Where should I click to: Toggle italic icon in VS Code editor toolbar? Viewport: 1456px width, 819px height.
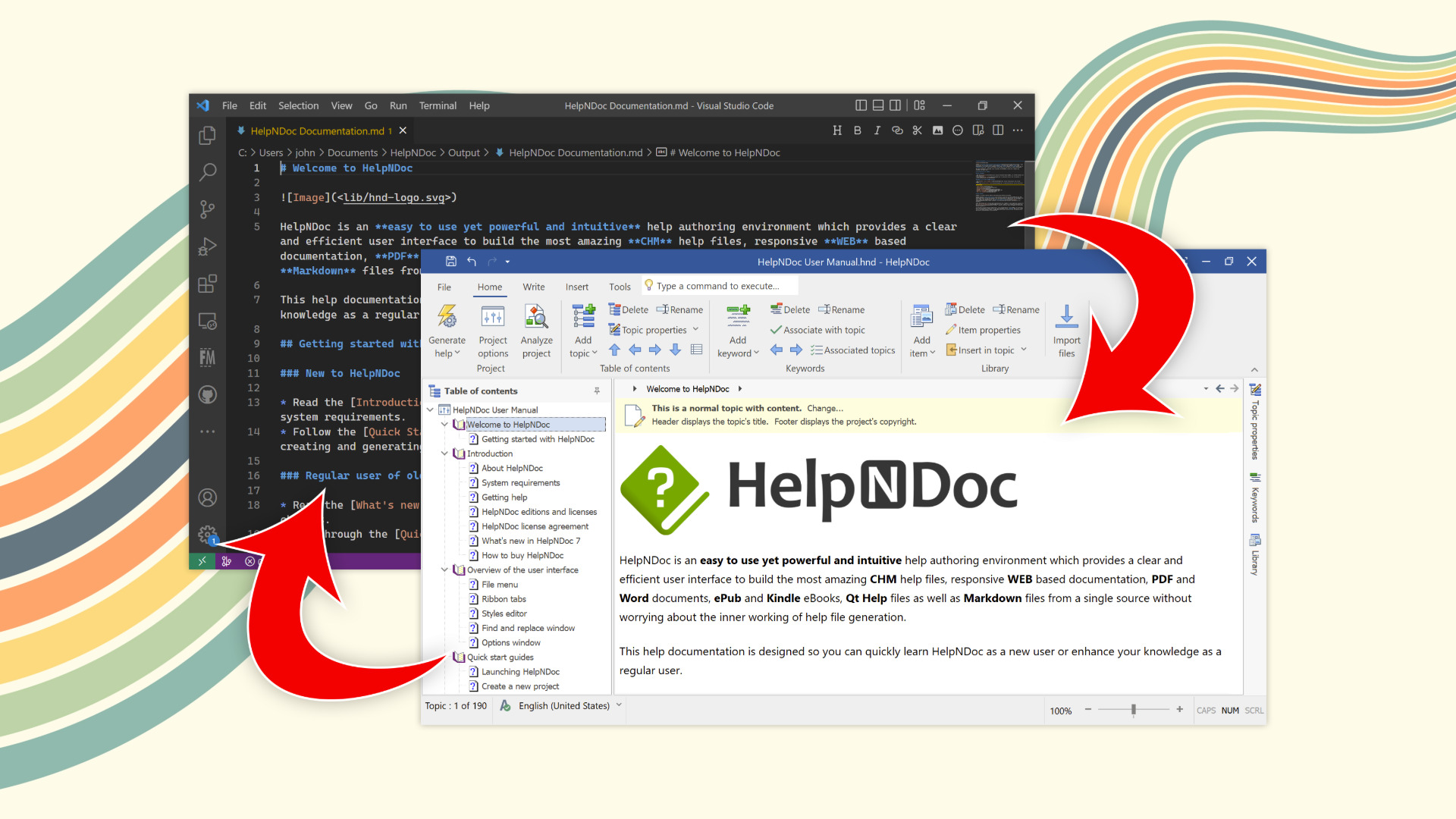tap(877, 130)
